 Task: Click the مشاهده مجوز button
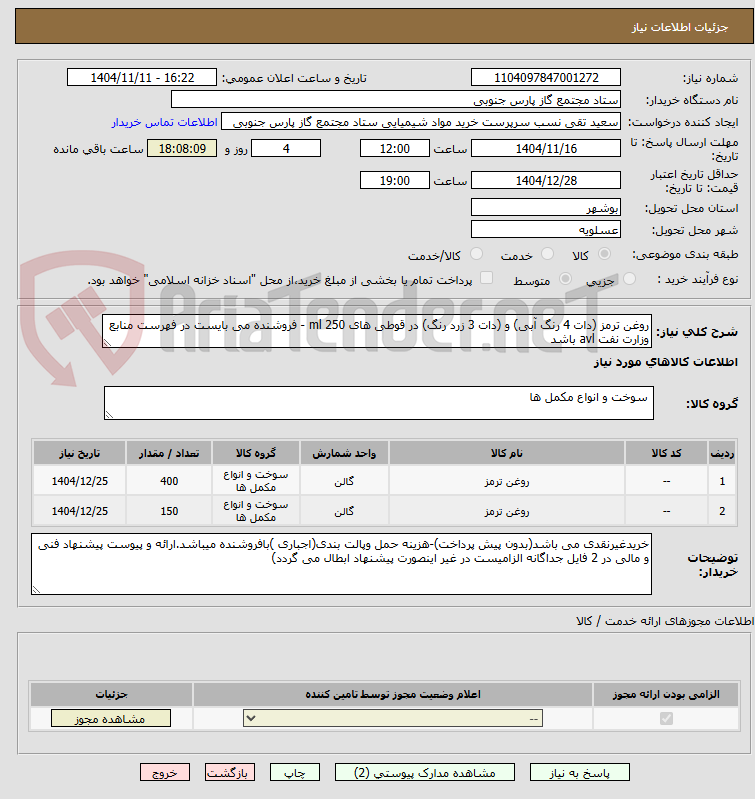pyautogui.click(x=111, y=718)
